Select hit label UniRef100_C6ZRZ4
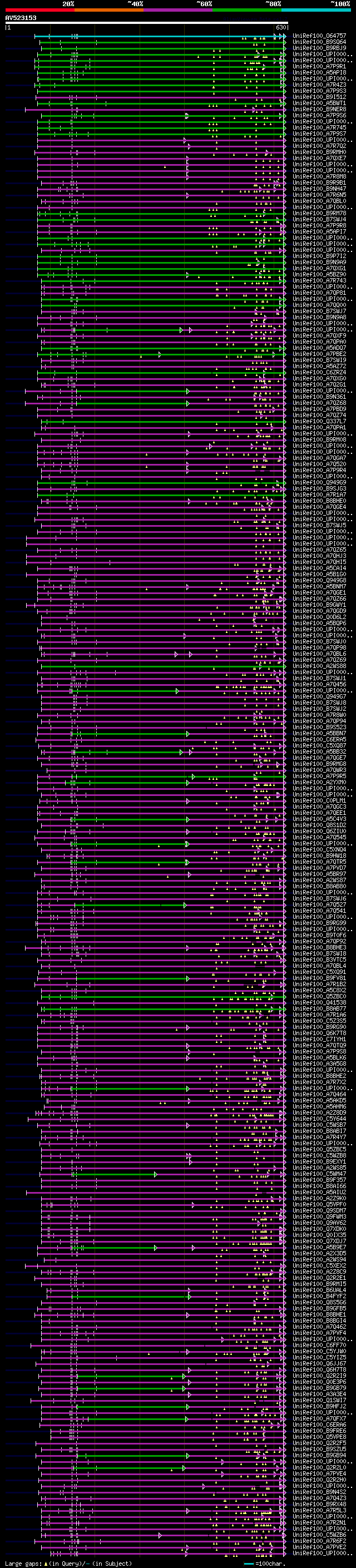The image size is (356, 1568). [319, 372]
